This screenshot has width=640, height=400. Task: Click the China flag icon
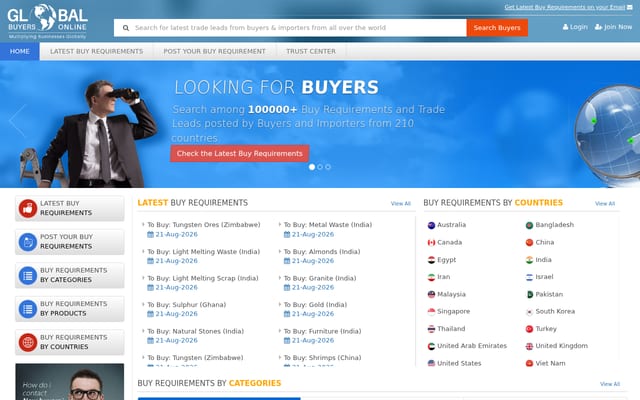pyautogui.click(x=529, y=242)
